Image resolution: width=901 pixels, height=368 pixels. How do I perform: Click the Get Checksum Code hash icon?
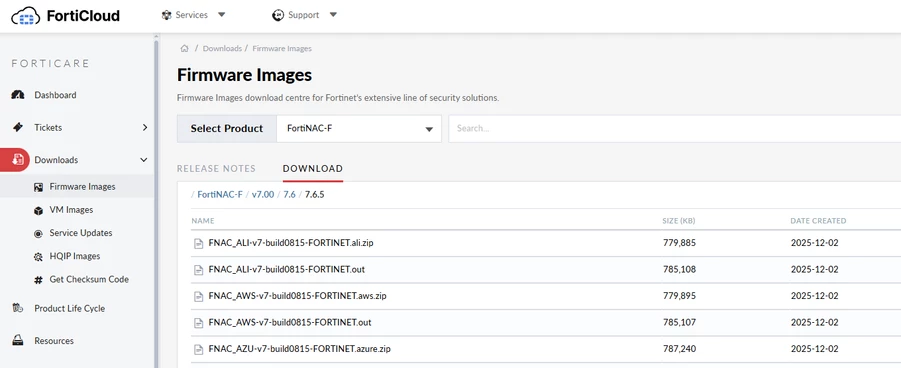pos(38,280)
